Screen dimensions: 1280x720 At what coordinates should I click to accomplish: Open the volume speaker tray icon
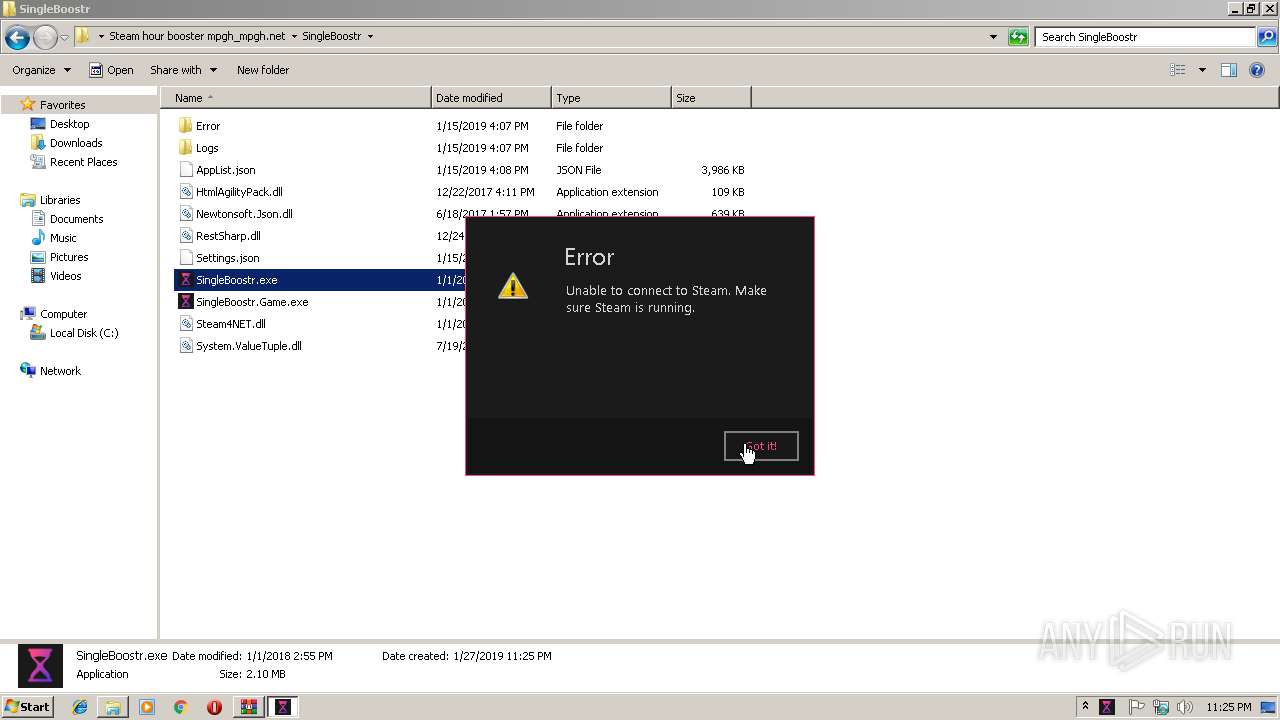click(x=1185, y=707)
